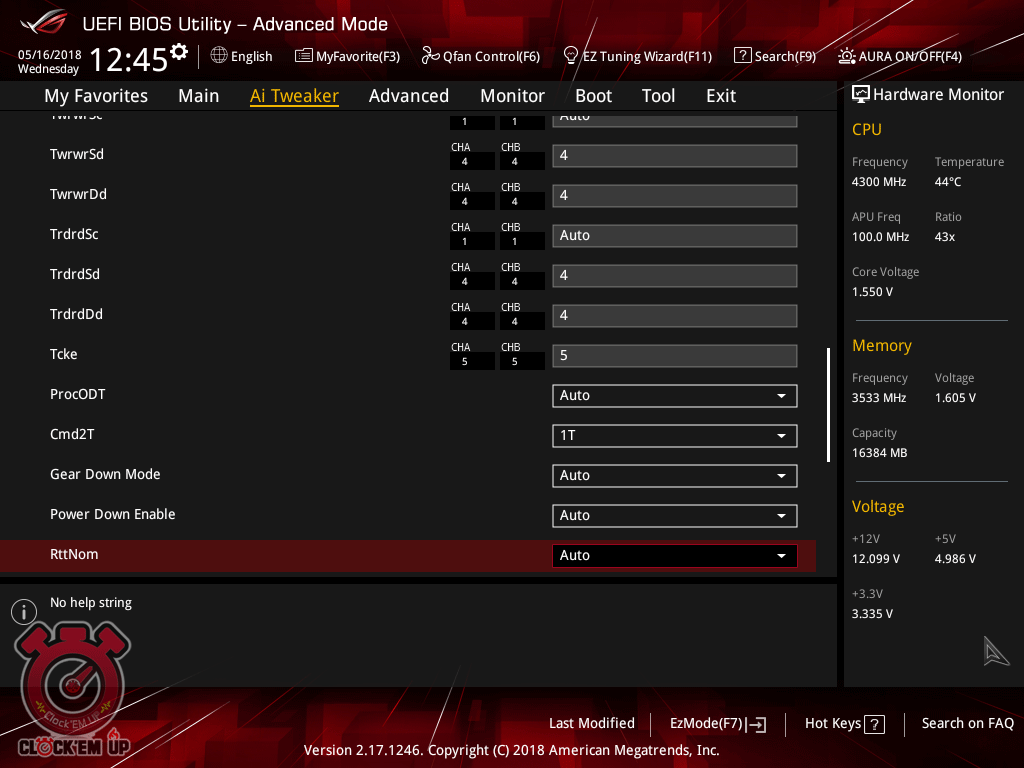1024x768 pixels.
Task: Click the settings gear next to the clock
Action: (x=179, y=51)
